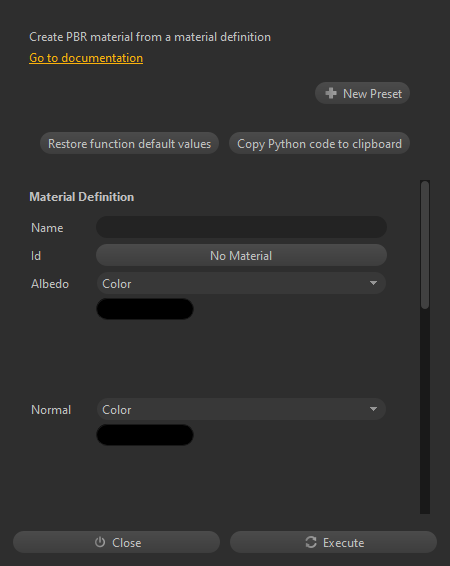The width and height of the screenshot is (450, 566).
Task: Execute the PBR material function
Action: click(x=333, y=542)
